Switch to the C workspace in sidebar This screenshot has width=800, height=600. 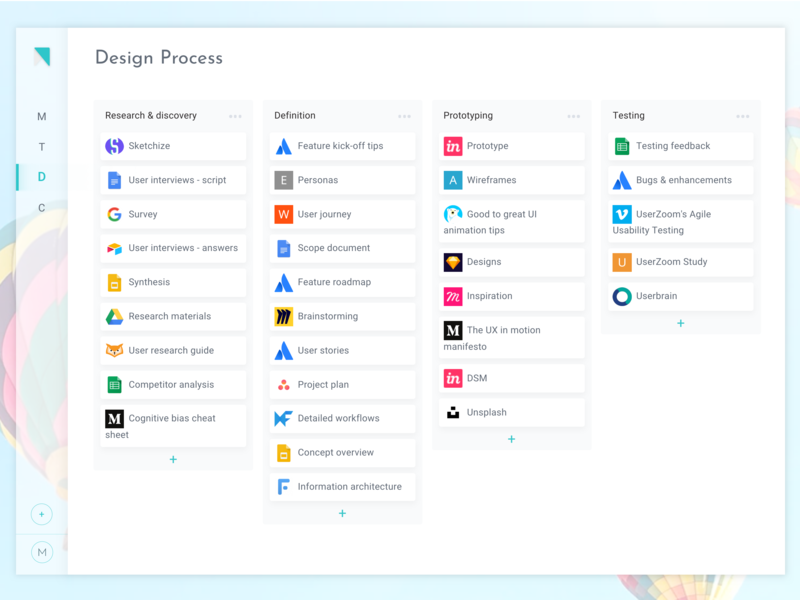tap(42, 208)
